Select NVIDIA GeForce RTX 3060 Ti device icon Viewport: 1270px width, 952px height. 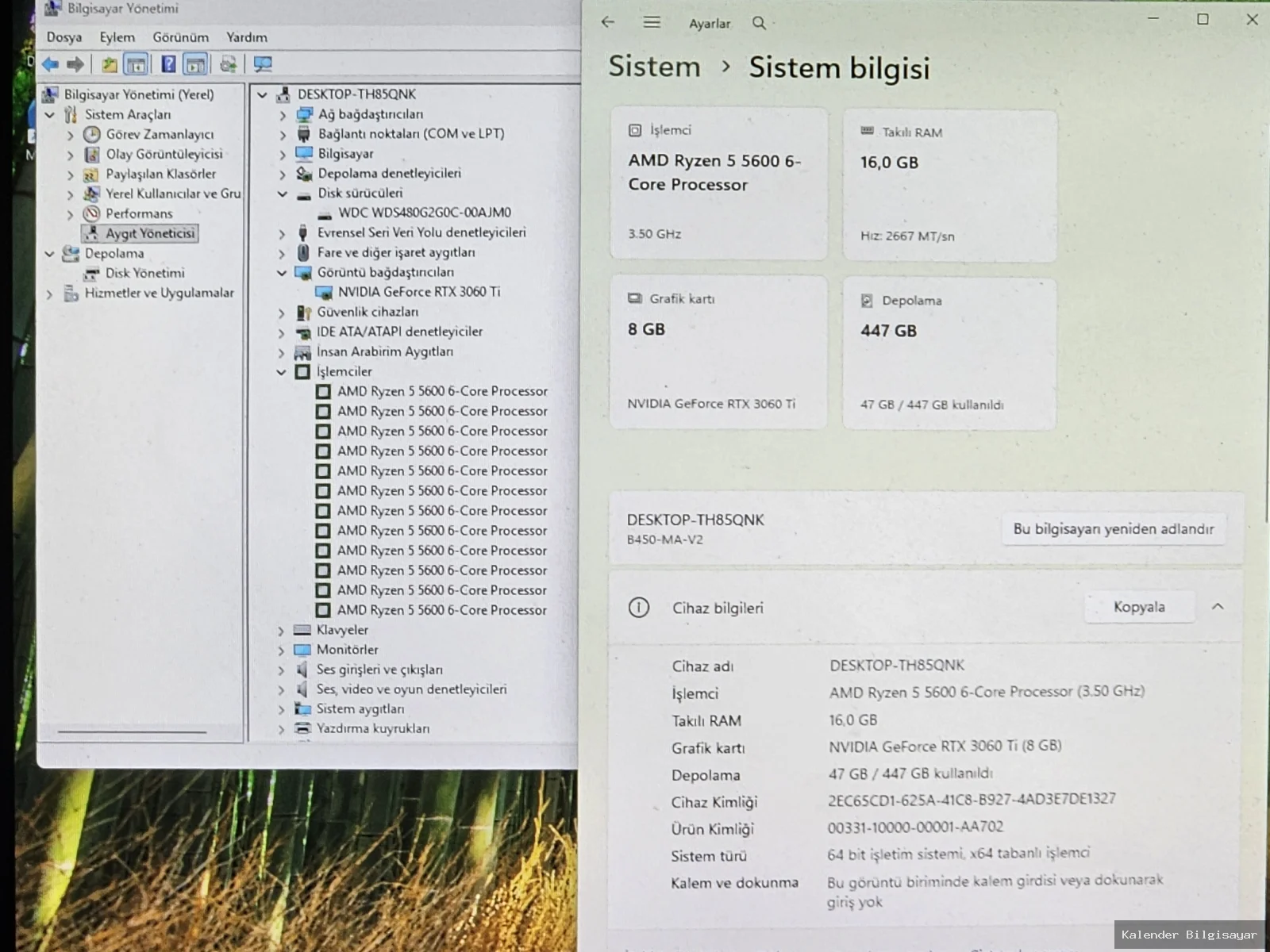pos(324,293)
